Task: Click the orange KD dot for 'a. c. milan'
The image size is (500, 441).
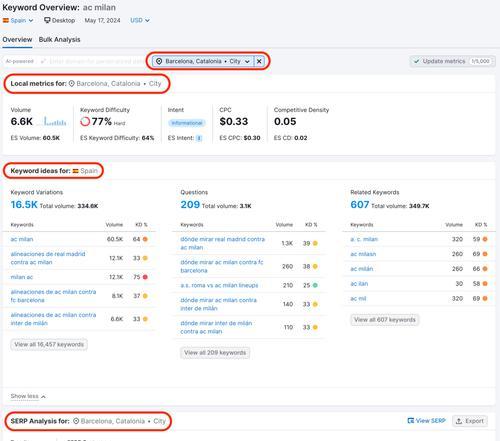Action: (x=485, y=239)
